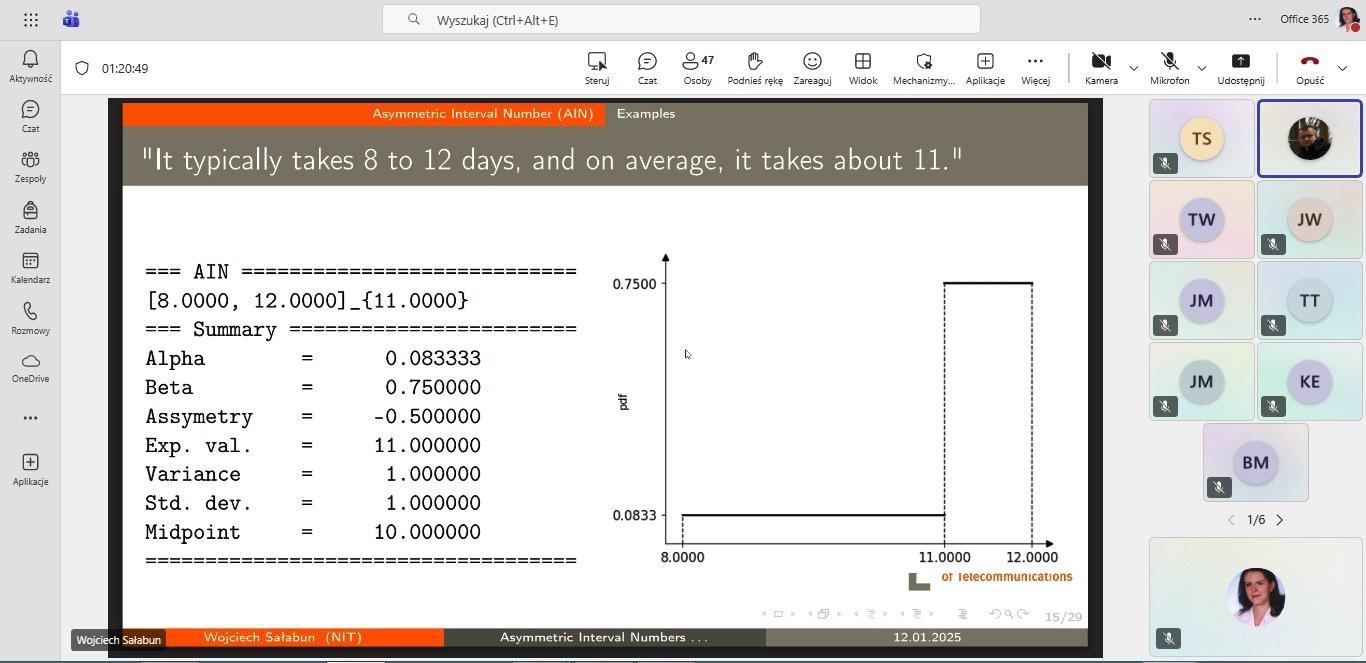This screenshot has height=663, width=1366.
Task: Open the Zareaguj reactions menu
Action: [812, 68]
